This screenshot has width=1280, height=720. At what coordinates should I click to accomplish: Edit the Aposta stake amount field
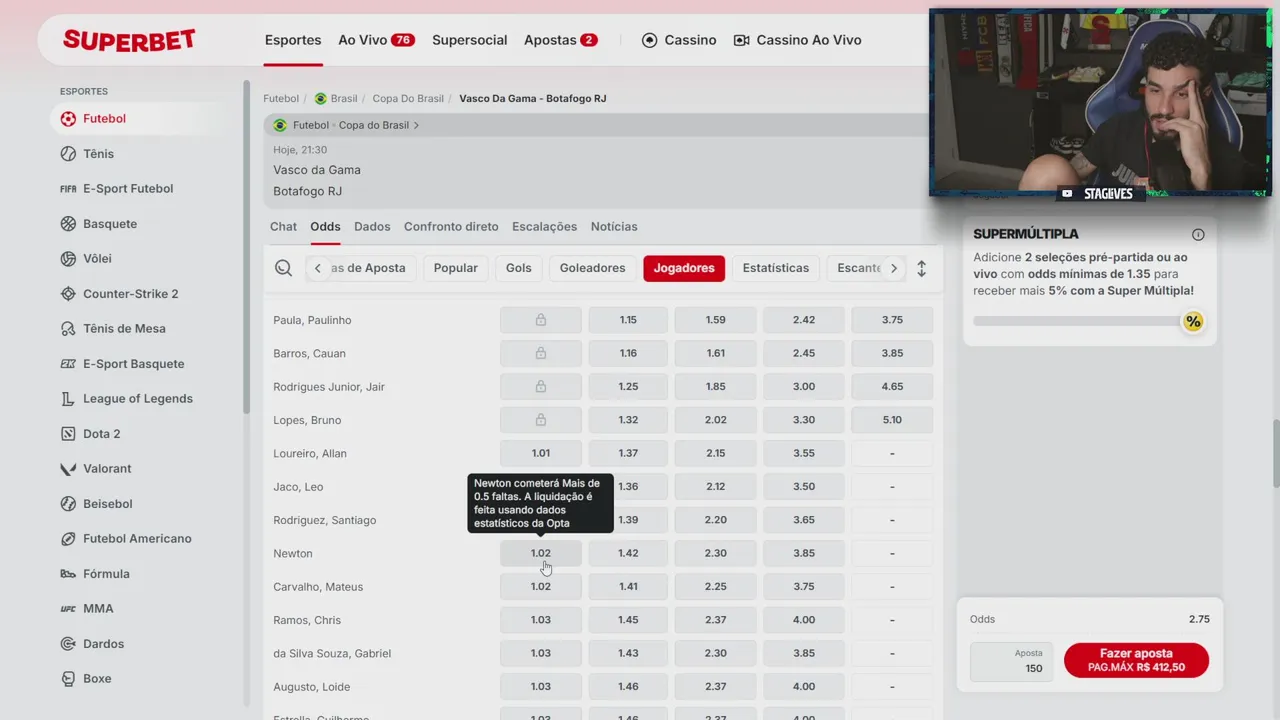pyautogui.click(x=1011, y=662)
